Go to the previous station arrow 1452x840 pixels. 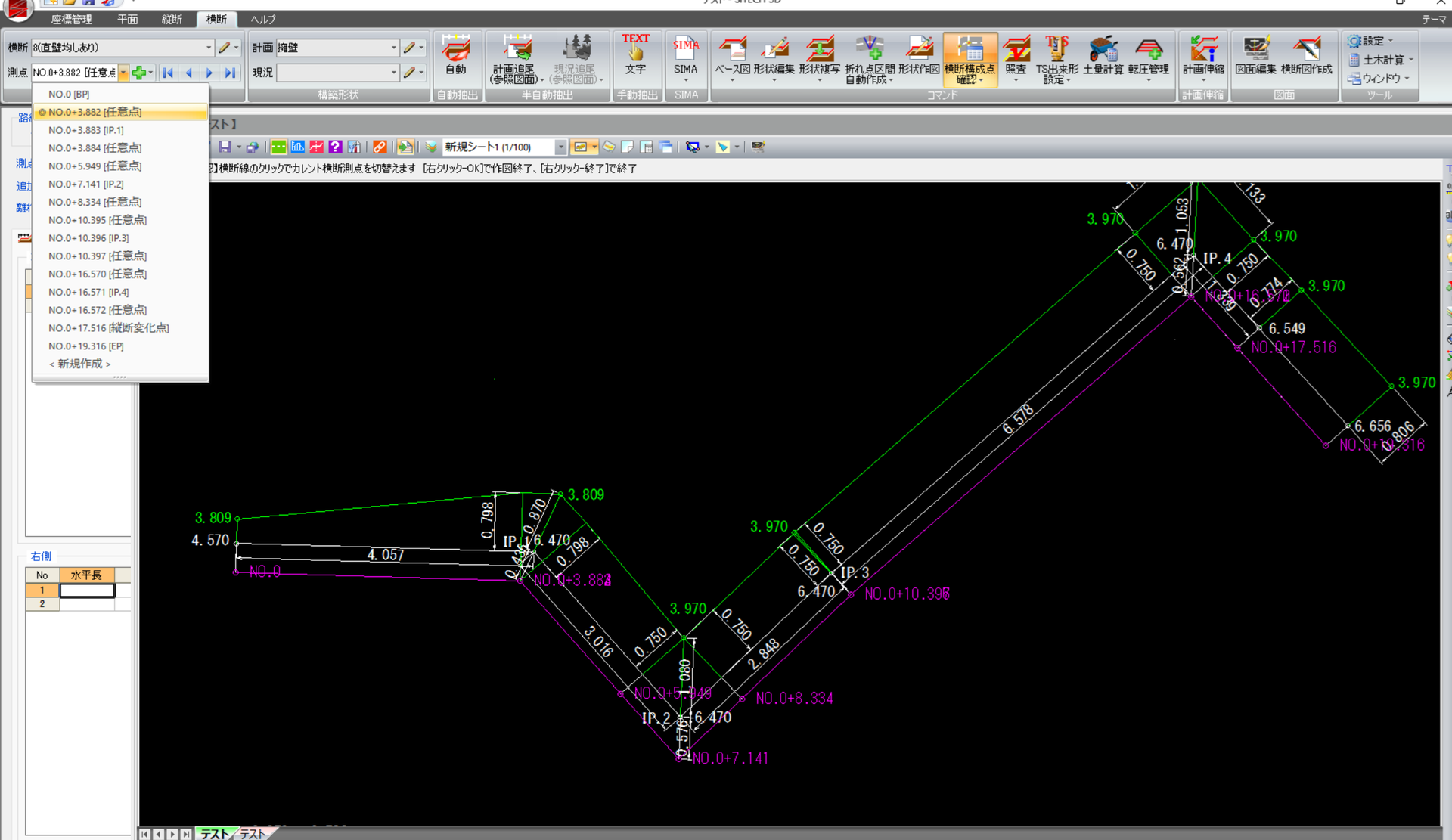189,73
